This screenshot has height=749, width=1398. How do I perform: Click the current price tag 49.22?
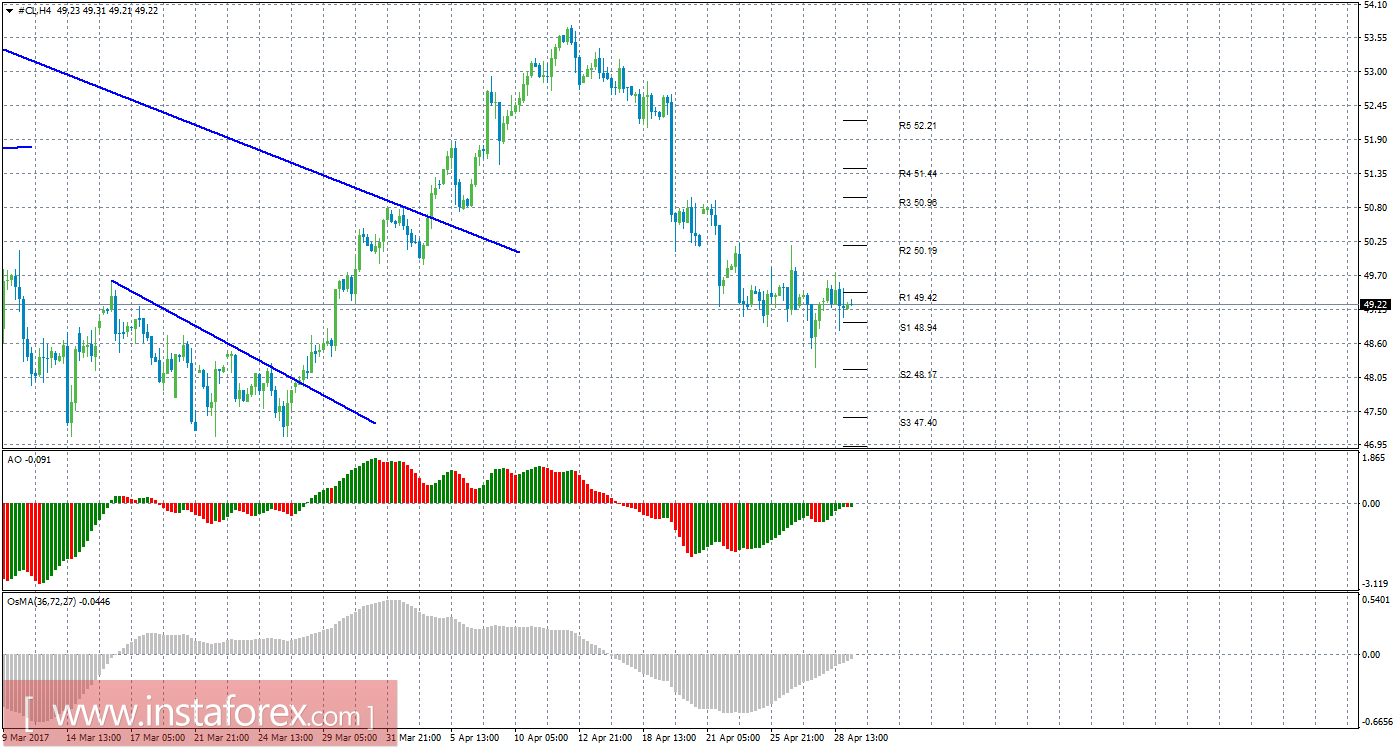coord(1374,304)
